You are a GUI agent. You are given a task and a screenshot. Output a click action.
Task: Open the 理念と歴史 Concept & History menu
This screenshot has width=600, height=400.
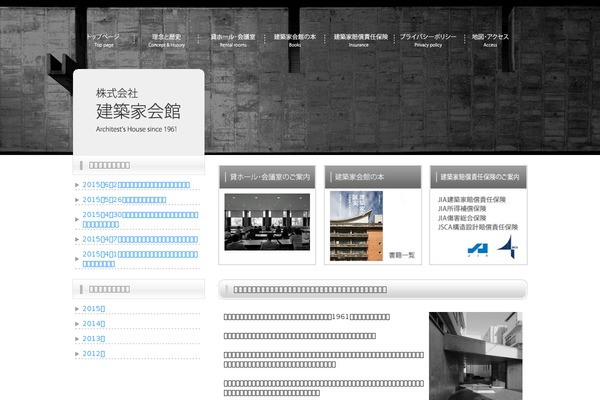click(166, 40)
